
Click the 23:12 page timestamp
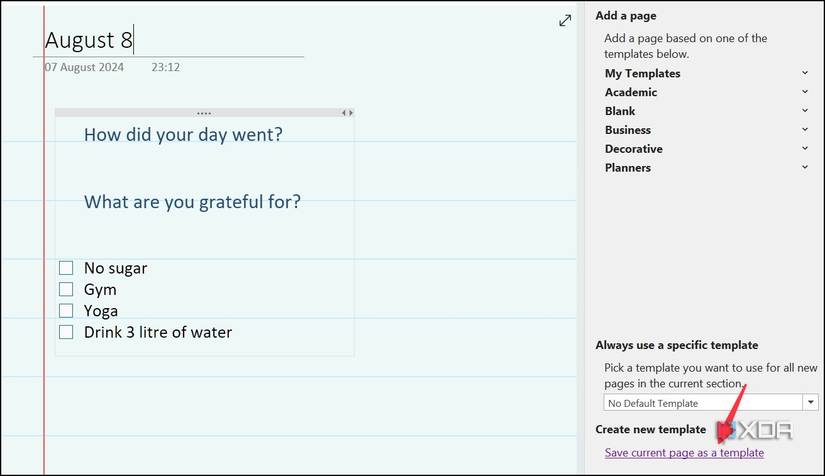tap(166, 69)
